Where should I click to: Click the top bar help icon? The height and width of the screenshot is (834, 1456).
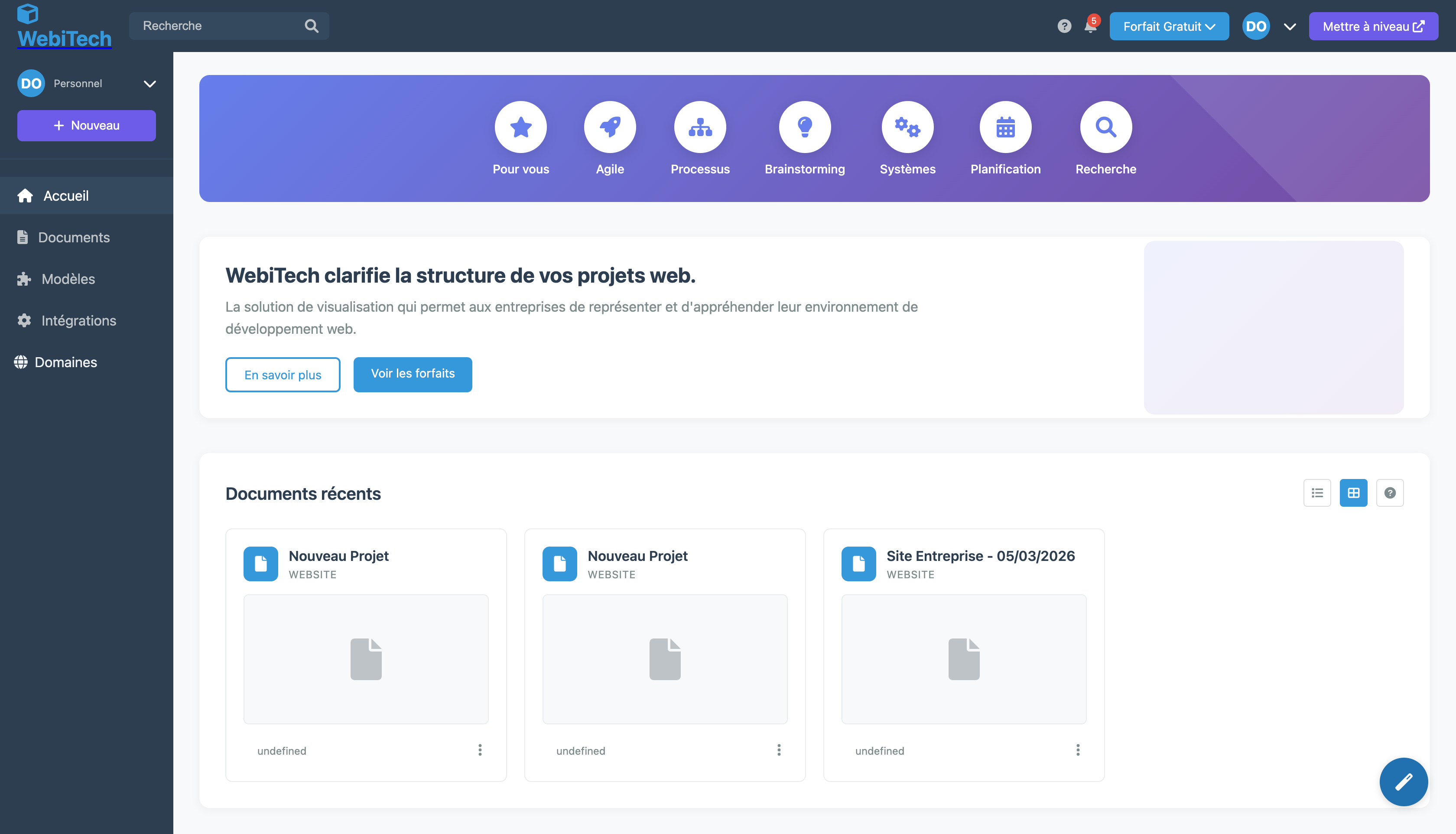pos(1064,26)
